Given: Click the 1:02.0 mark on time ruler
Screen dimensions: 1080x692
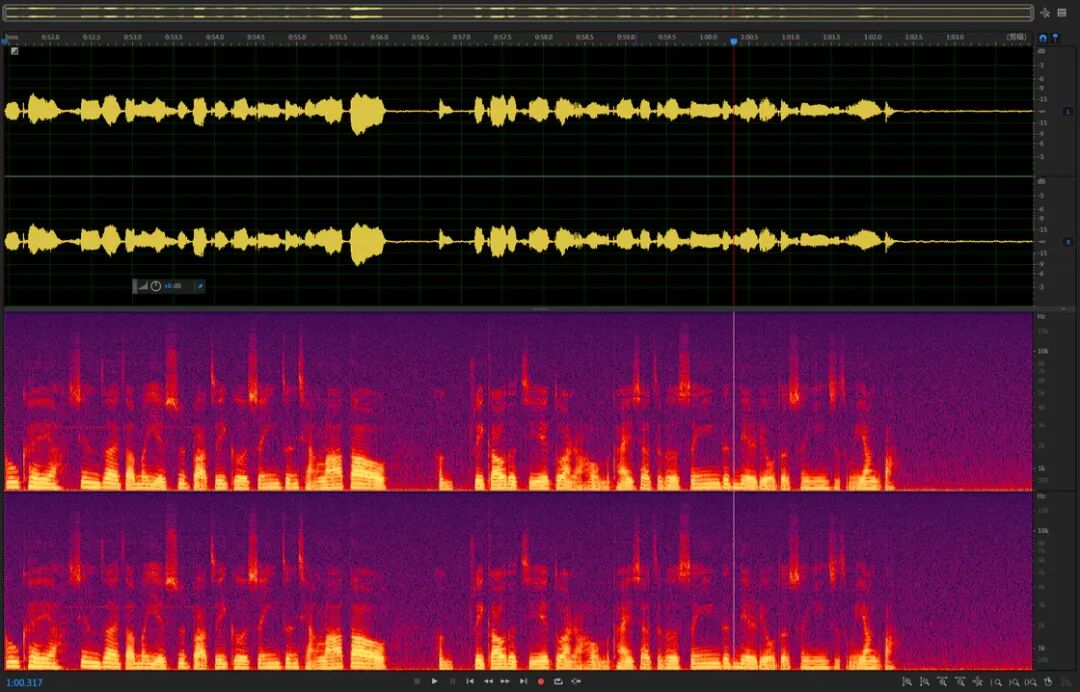Looking at the screenshot, I should pos(873,37).
